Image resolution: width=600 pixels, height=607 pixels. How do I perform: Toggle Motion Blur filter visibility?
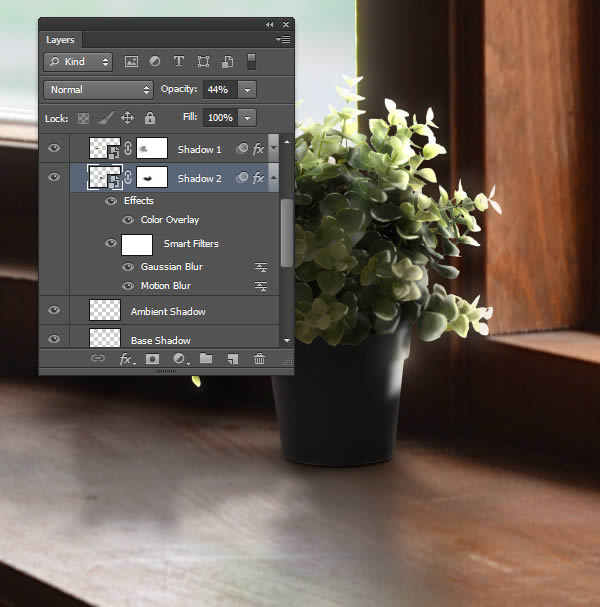click(x=128, y=286)
